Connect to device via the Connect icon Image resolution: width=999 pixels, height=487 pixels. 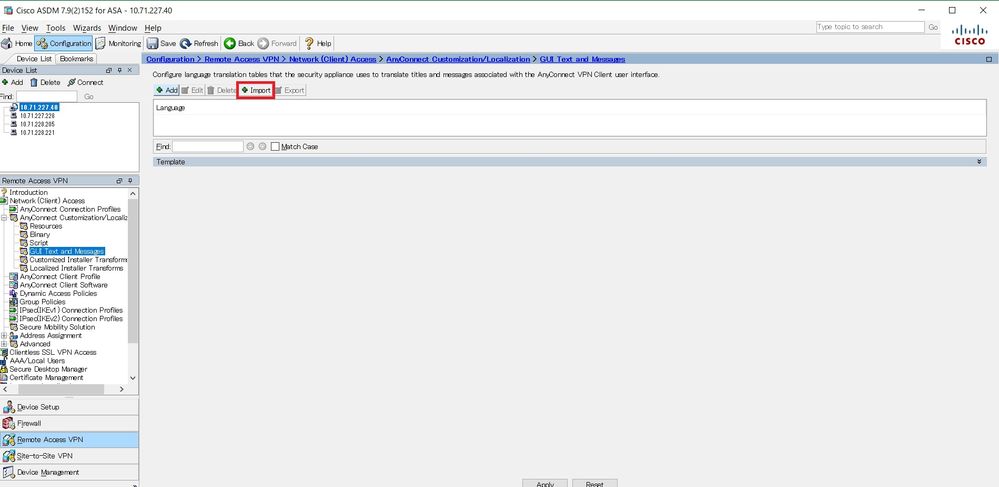(85, 82)
